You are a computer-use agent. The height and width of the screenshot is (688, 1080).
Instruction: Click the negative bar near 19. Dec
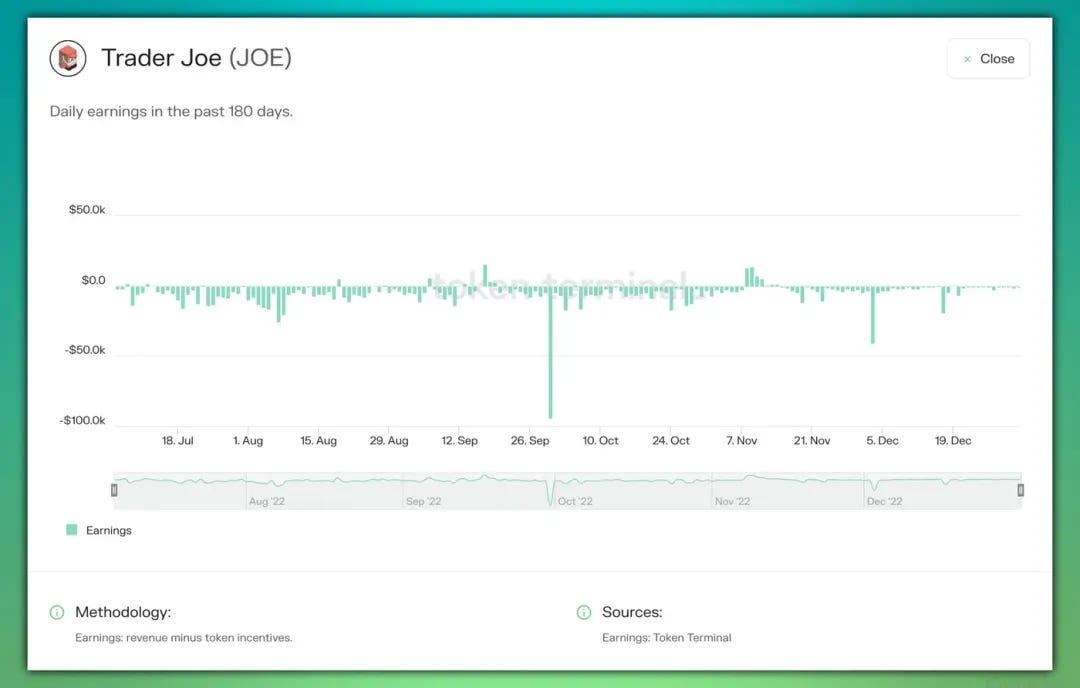pos(944,300)
